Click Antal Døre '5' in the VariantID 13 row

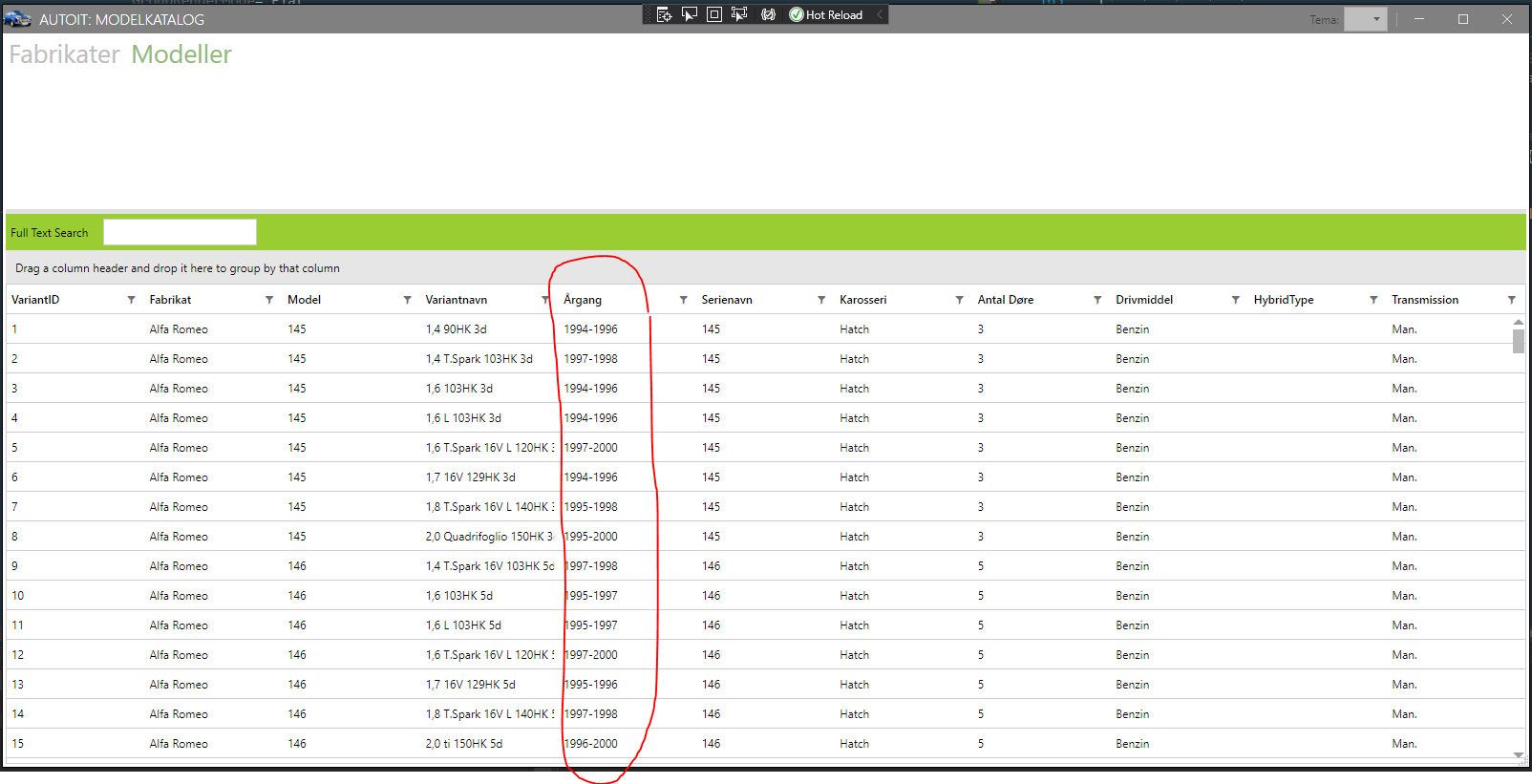pyautogui.click(x=981, y=685)
